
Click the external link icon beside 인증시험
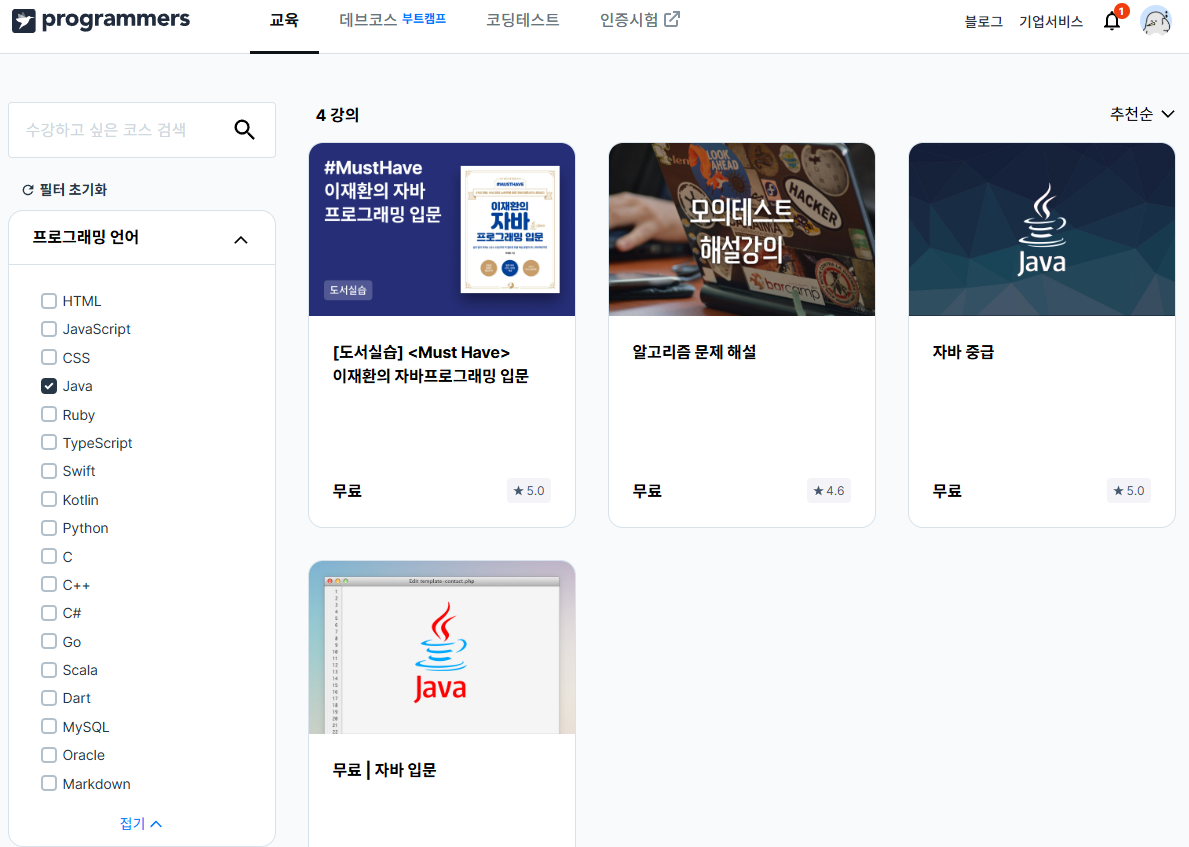click(x=672, y=19)
